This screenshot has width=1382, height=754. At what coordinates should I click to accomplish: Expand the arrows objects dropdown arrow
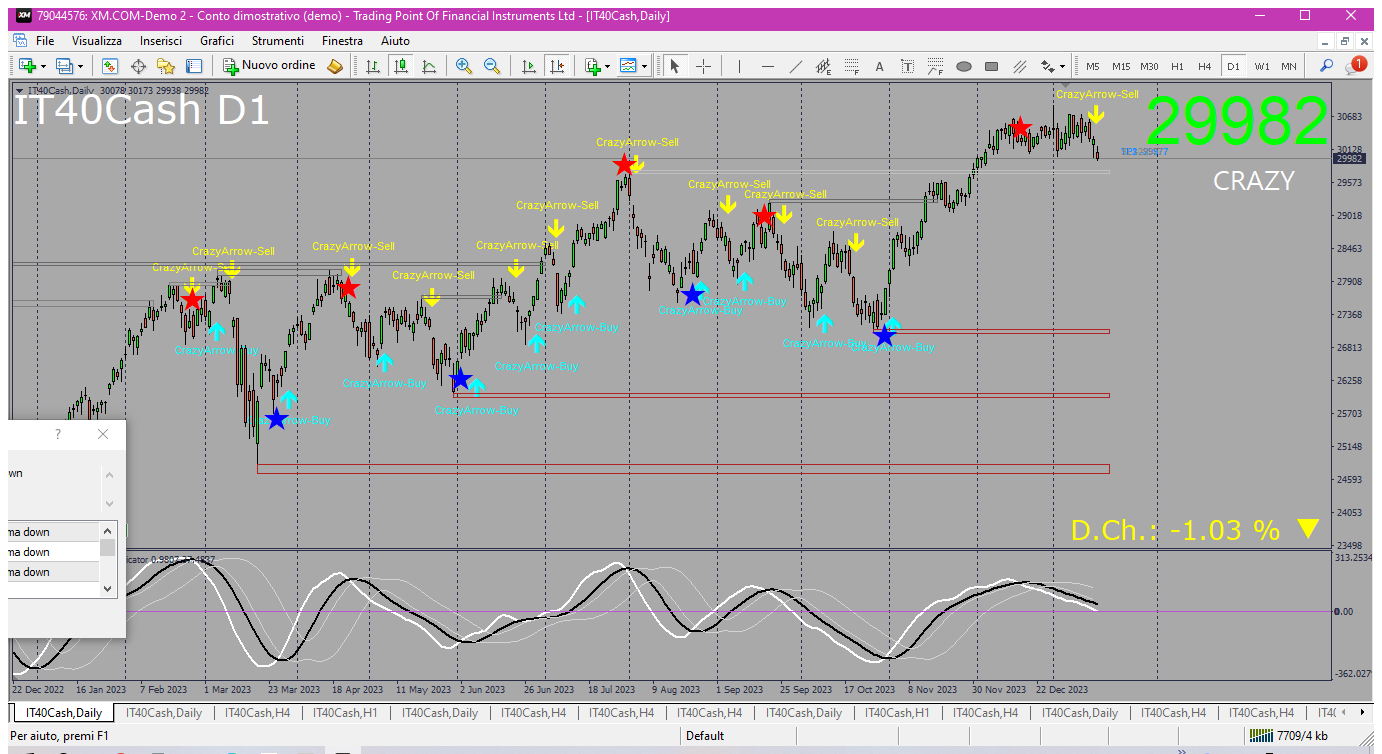coord(1062,67)
